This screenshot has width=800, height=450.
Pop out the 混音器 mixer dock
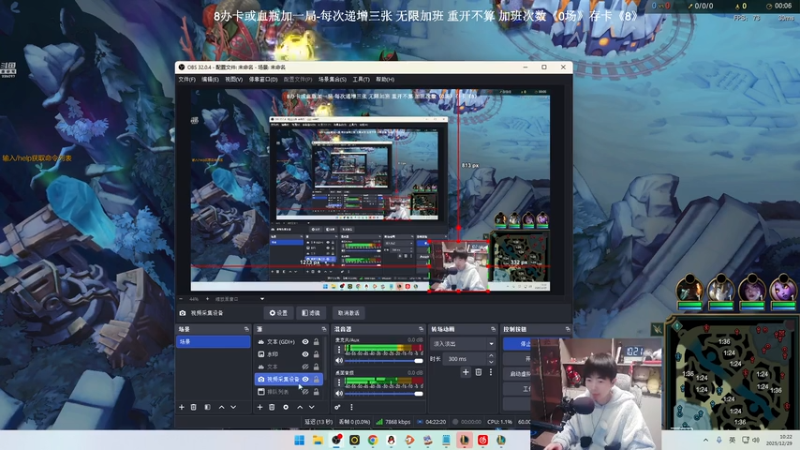click(421, 329)
